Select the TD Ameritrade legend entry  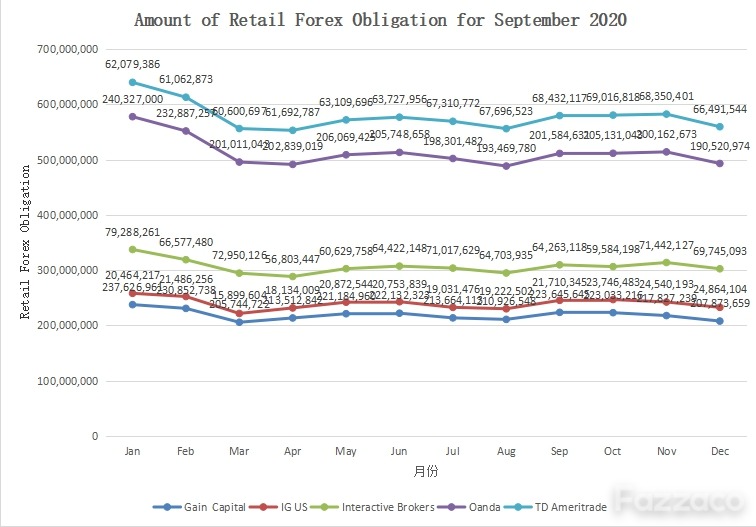[x=555, y=507]
